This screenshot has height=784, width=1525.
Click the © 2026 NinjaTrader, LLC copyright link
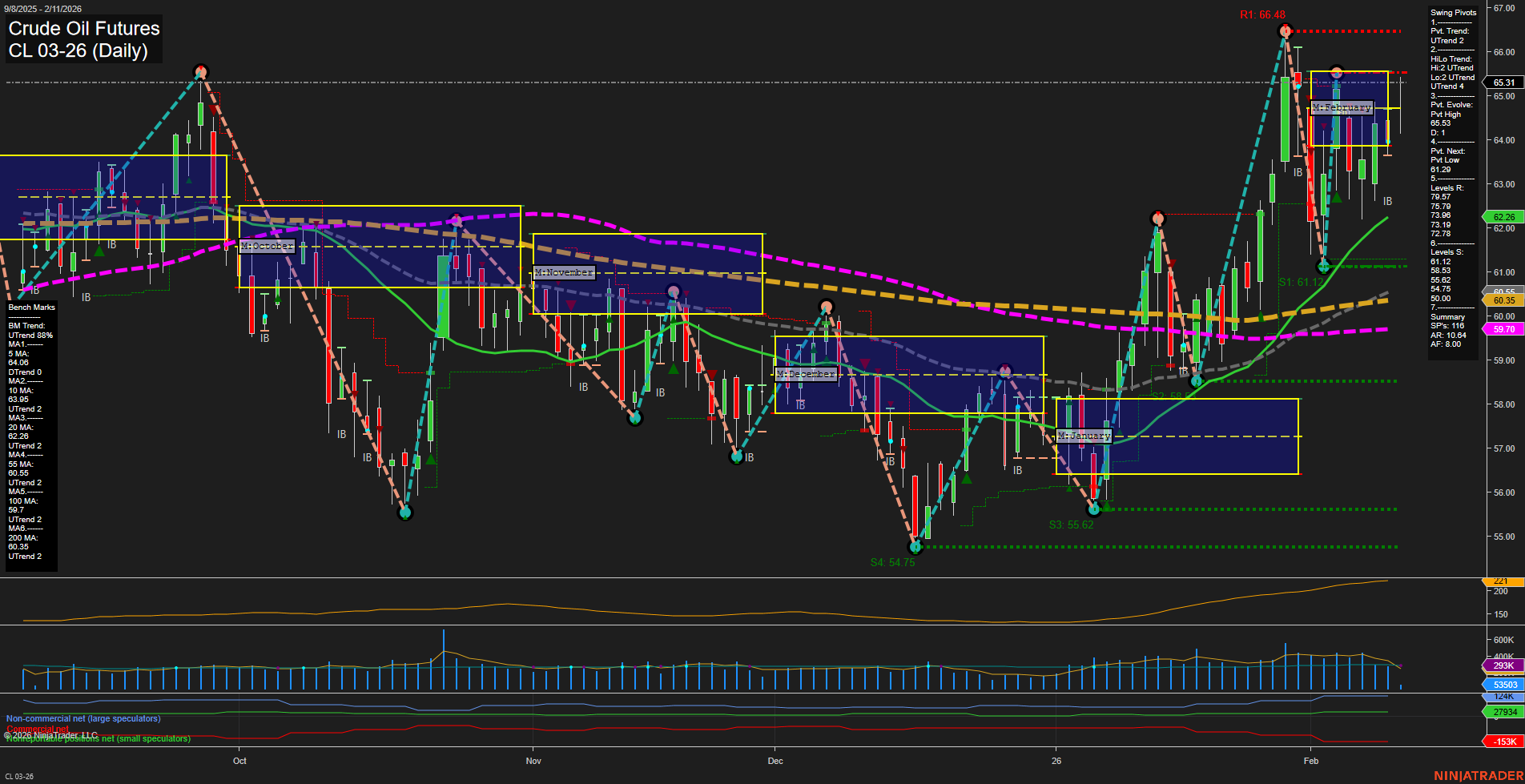coord(52,734)
